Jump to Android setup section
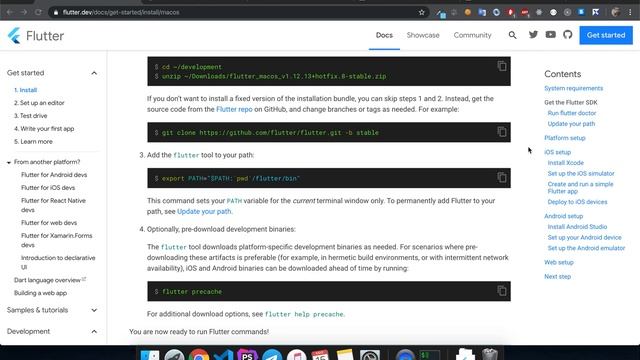 click(x=564, y=216)
